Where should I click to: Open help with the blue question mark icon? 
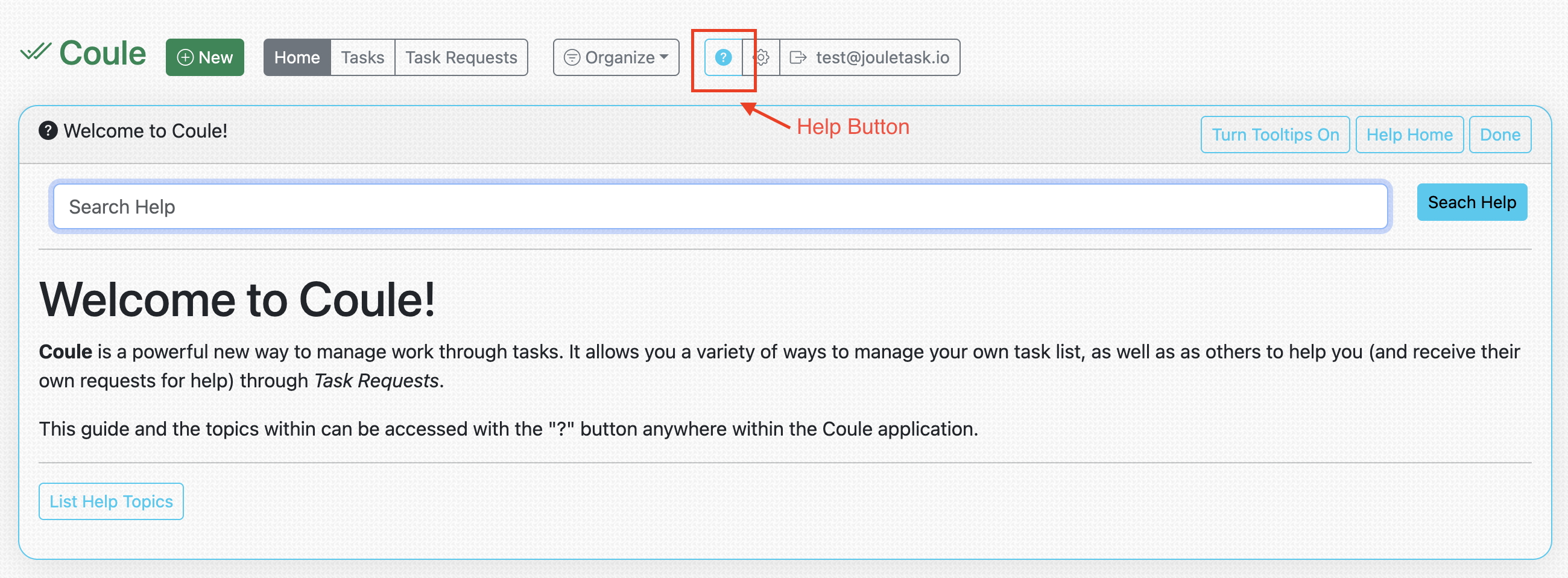(722, 57)
